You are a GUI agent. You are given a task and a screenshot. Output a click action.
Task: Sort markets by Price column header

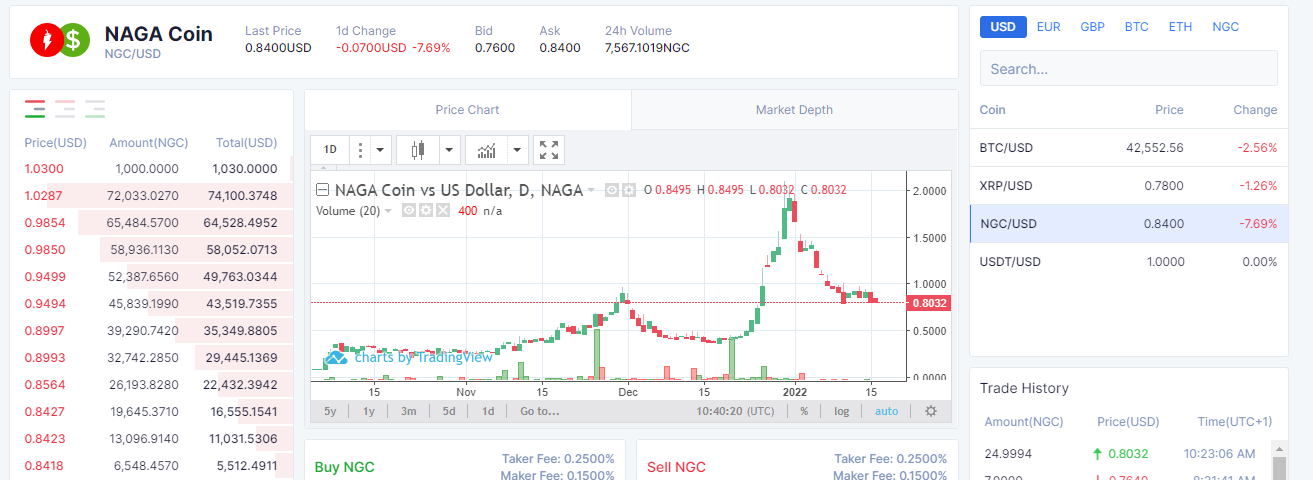pos(1169,110)
